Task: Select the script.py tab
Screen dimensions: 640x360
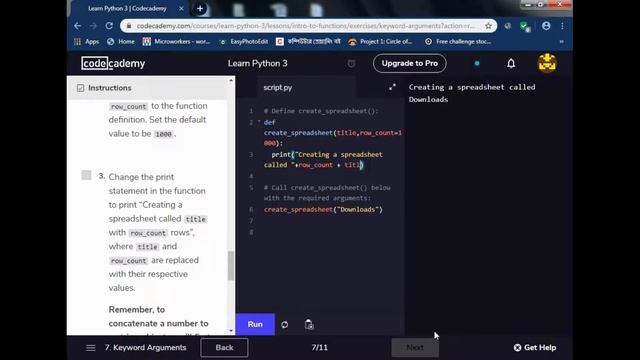Action: [278, 87]
